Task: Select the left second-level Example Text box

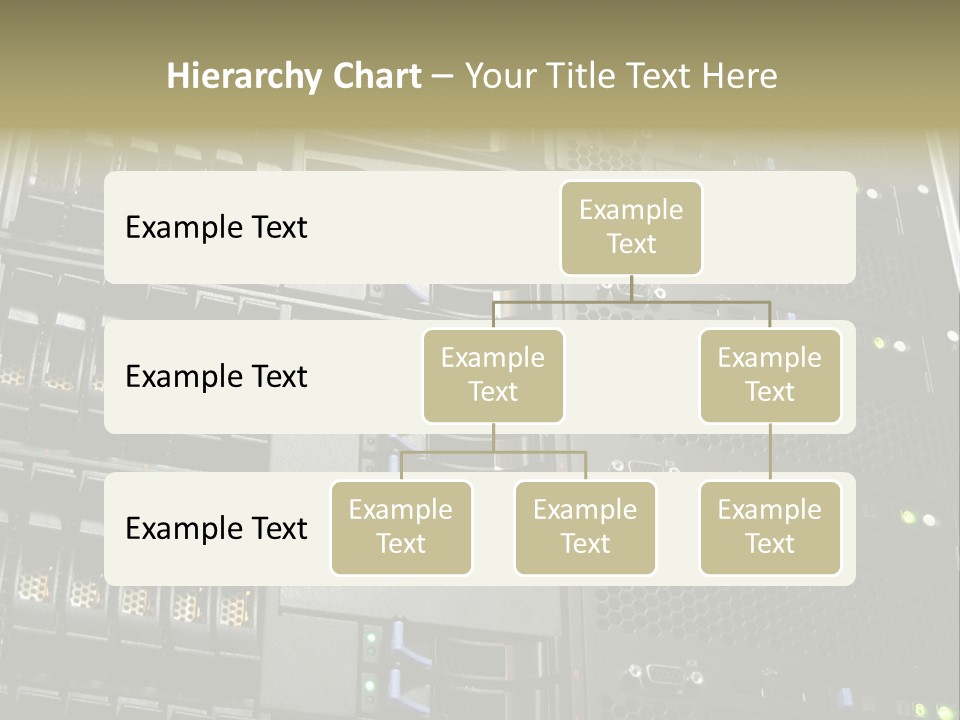Action: 493,375
